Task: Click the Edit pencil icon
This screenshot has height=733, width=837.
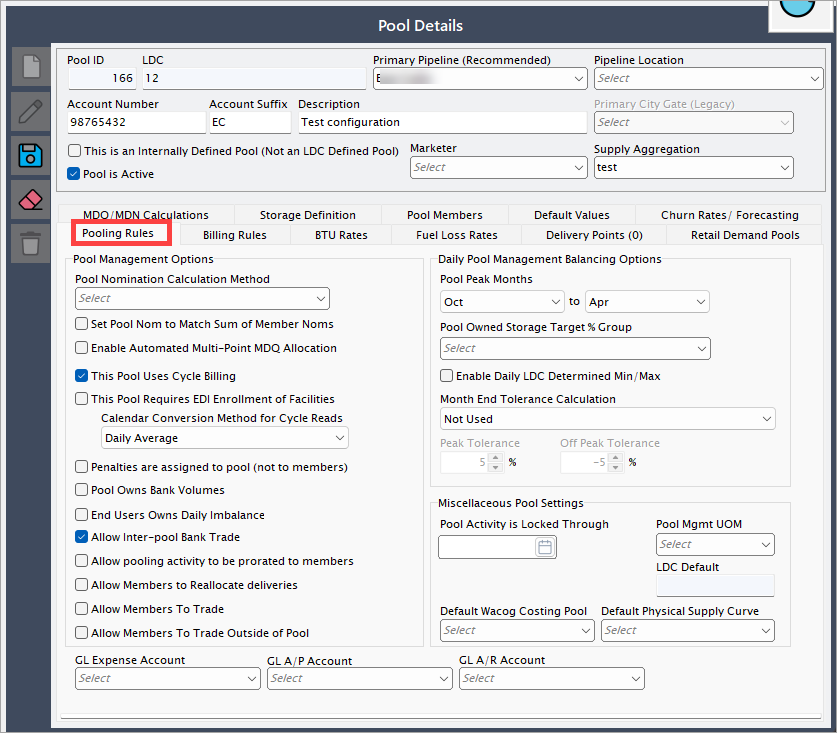Action: pyautogui.click(x=31, y=112)
